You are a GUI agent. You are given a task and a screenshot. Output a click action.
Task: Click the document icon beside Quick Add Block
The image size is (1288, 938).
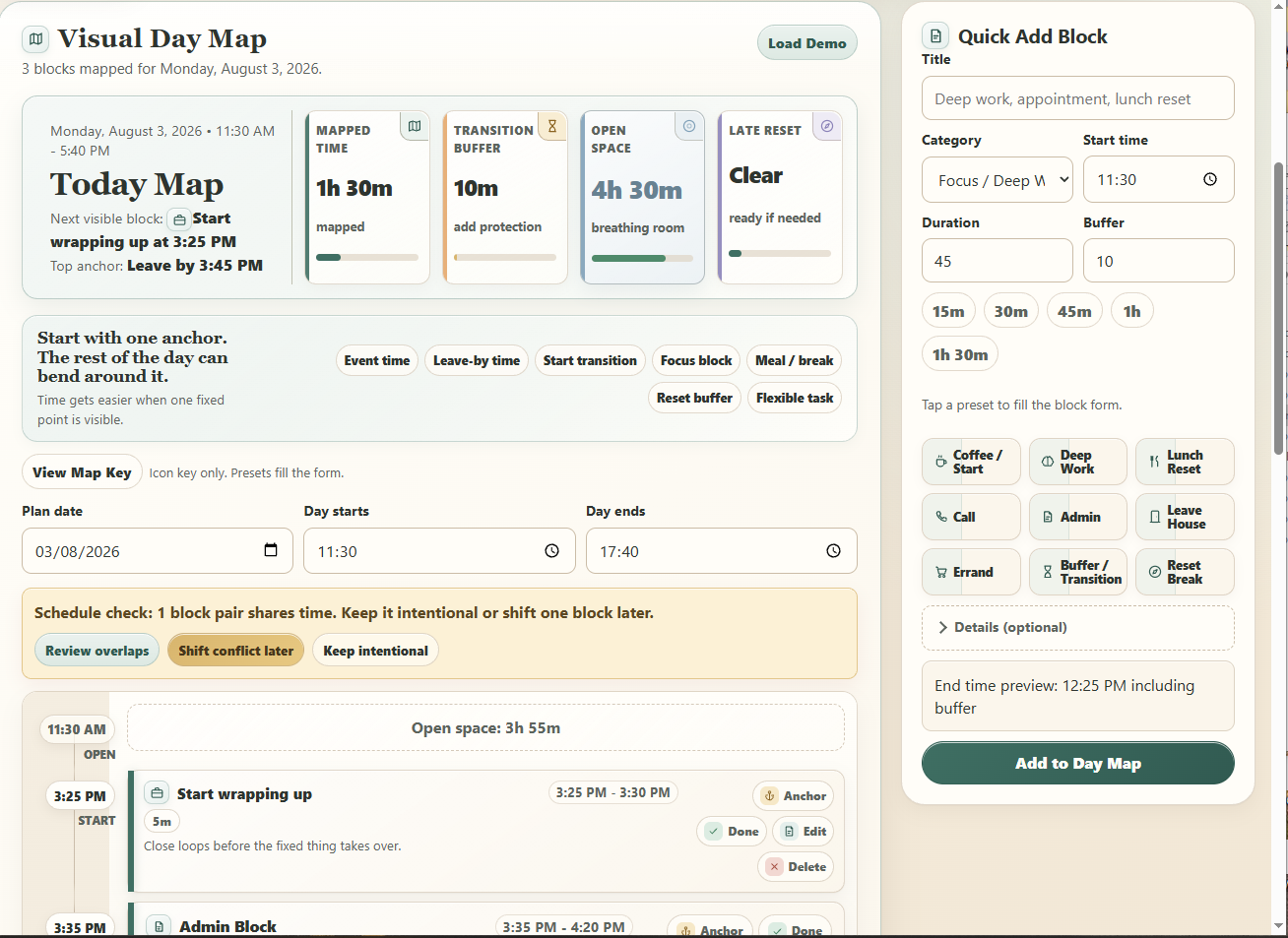pyautogui.click(x=935, y=36)
